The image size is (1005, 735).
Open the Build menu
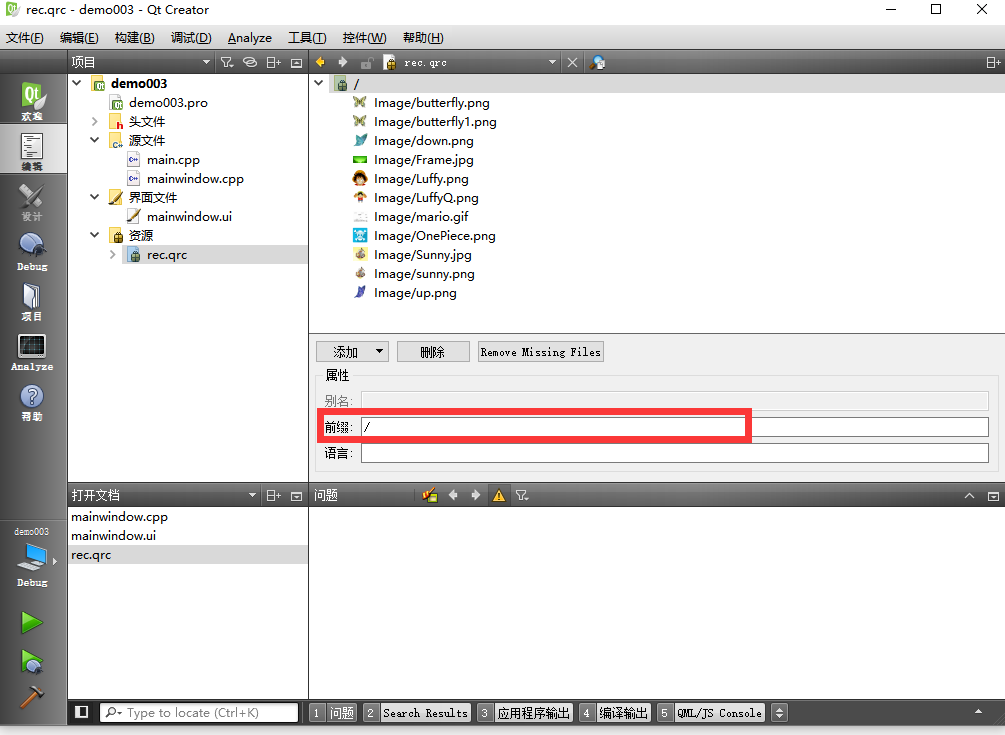coord(134,38)
